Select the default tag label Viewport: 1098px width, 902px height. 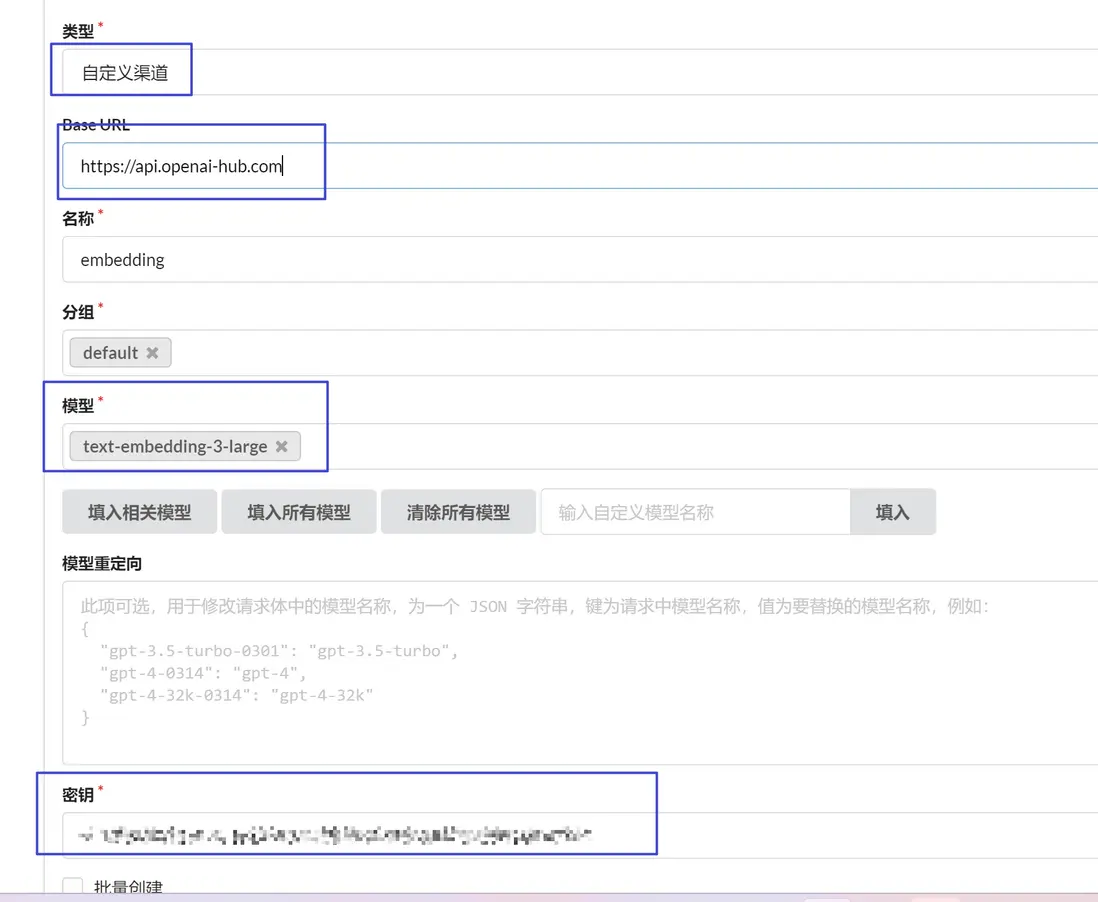111,353
